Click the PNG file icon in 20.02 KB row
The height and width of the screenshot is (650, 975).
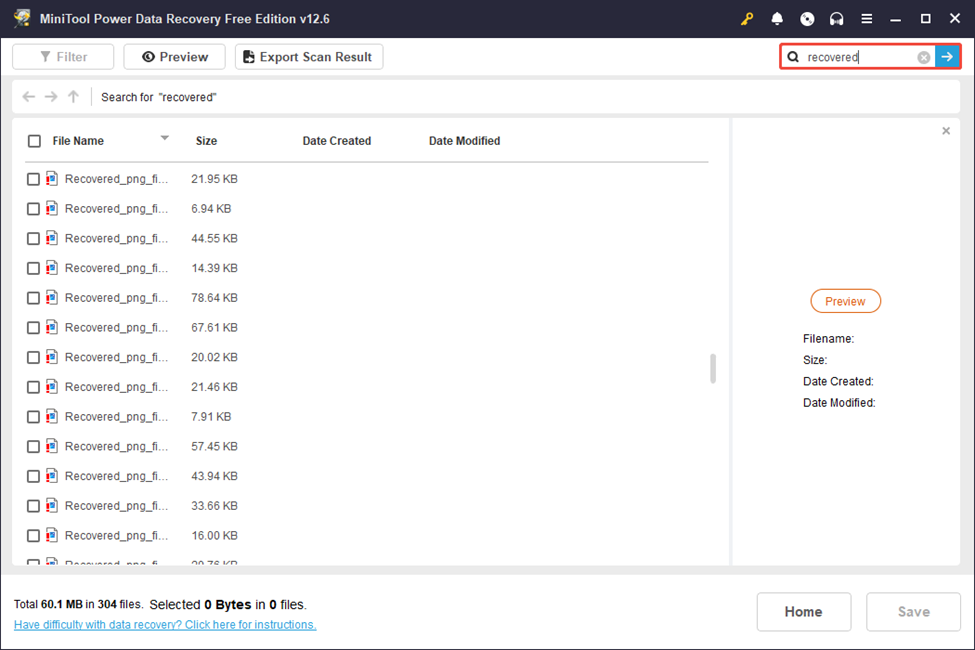pos(52,357)
